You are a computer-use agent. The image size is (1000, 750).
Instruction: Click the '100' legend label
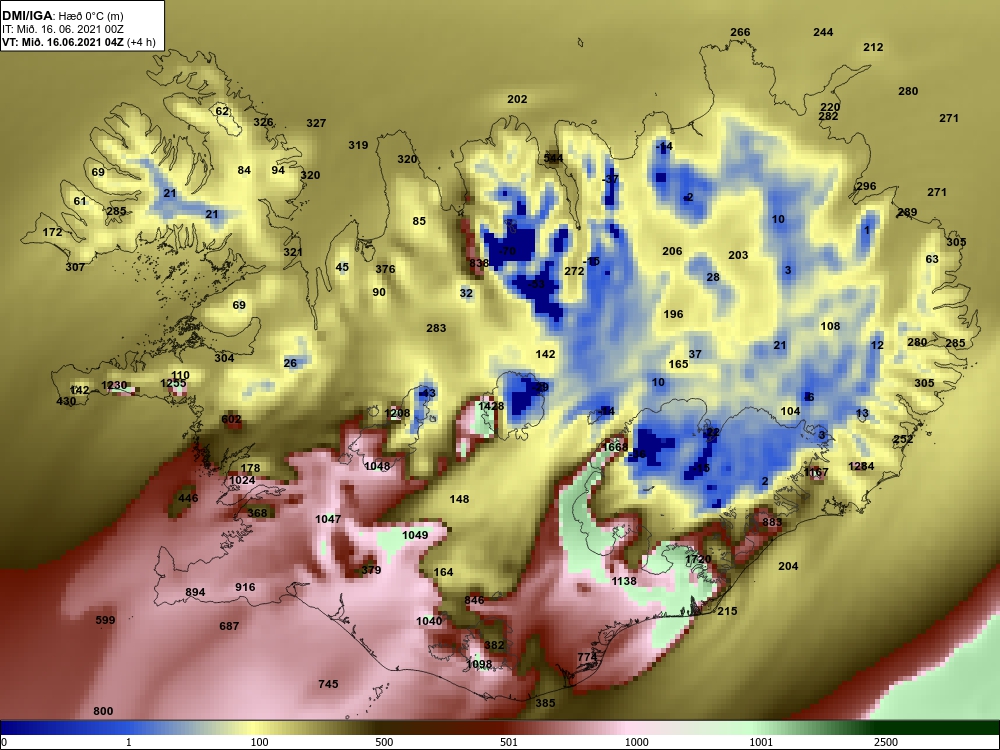click(x=259, y=742)
